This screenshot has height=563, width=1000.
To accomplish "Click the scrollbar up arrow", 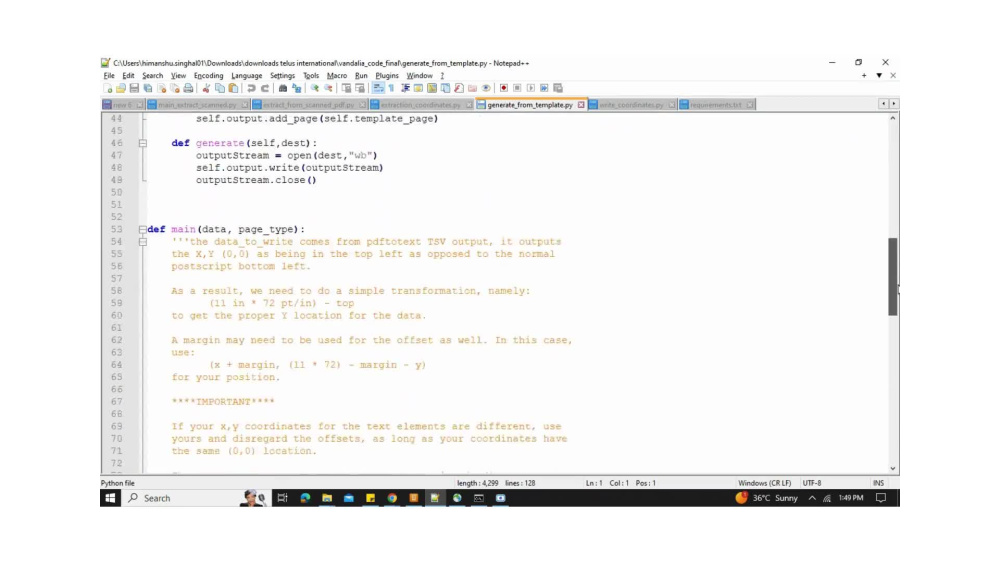I will click(x=893, y=119).
